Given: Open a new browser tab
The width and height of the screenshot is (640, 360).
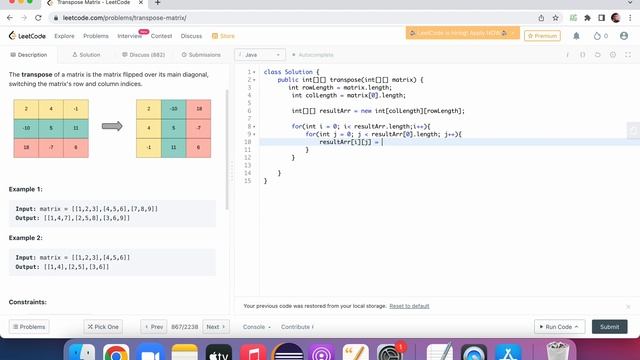Looking at the screenshot, I should click(158, 3).
